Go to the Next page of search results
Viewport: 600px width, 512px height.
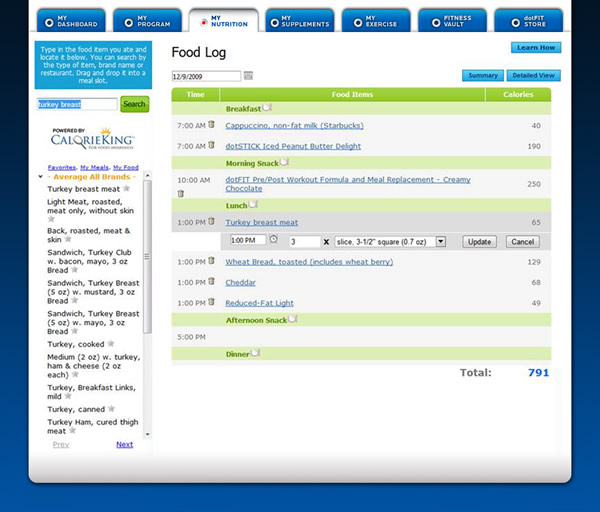pyautogui.click(x=124, y=444)
